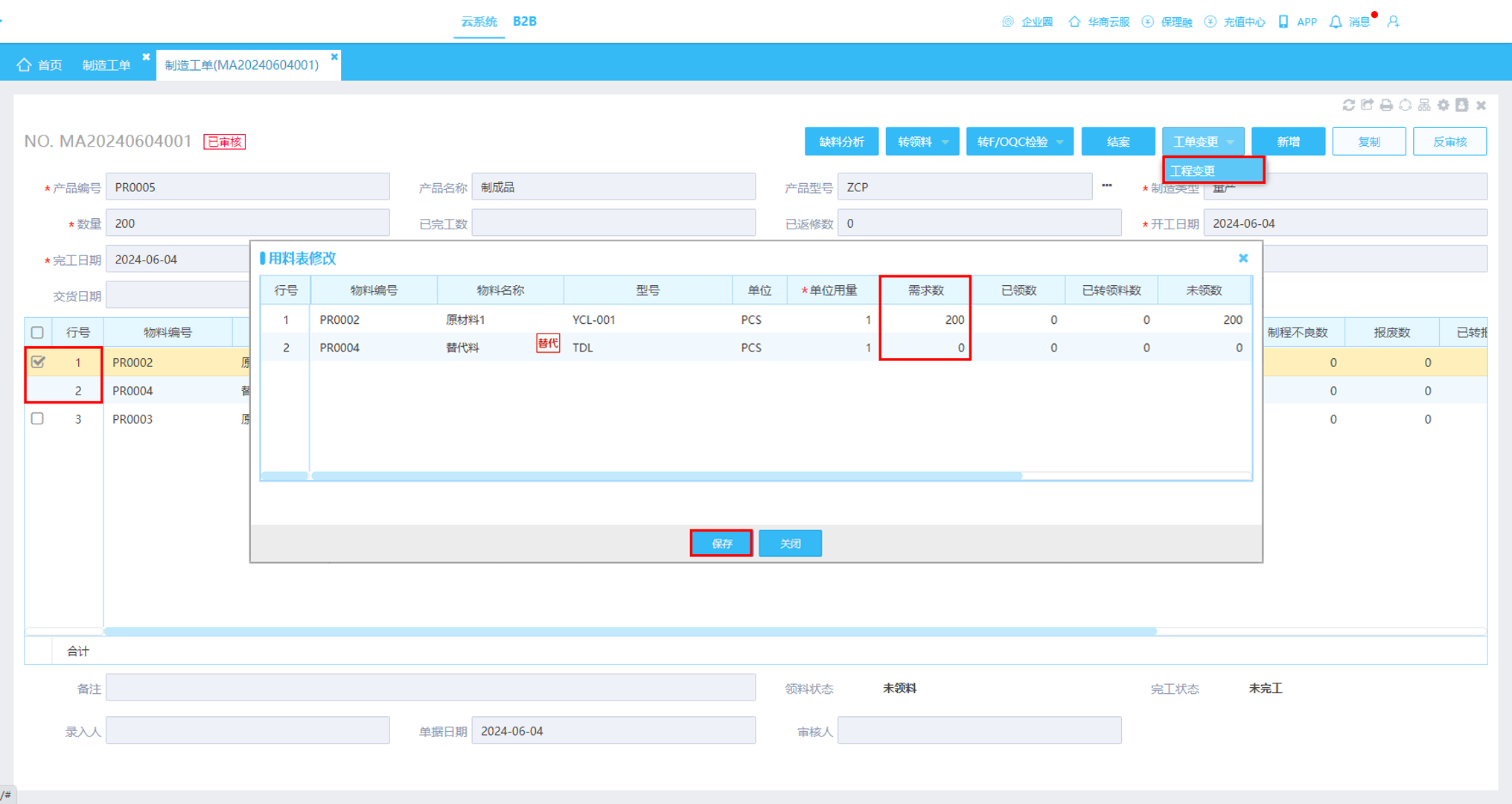Close the 用料表修改 dialog with X
This screenshot has width=1512, height=804.
[x=1243, y=258]
